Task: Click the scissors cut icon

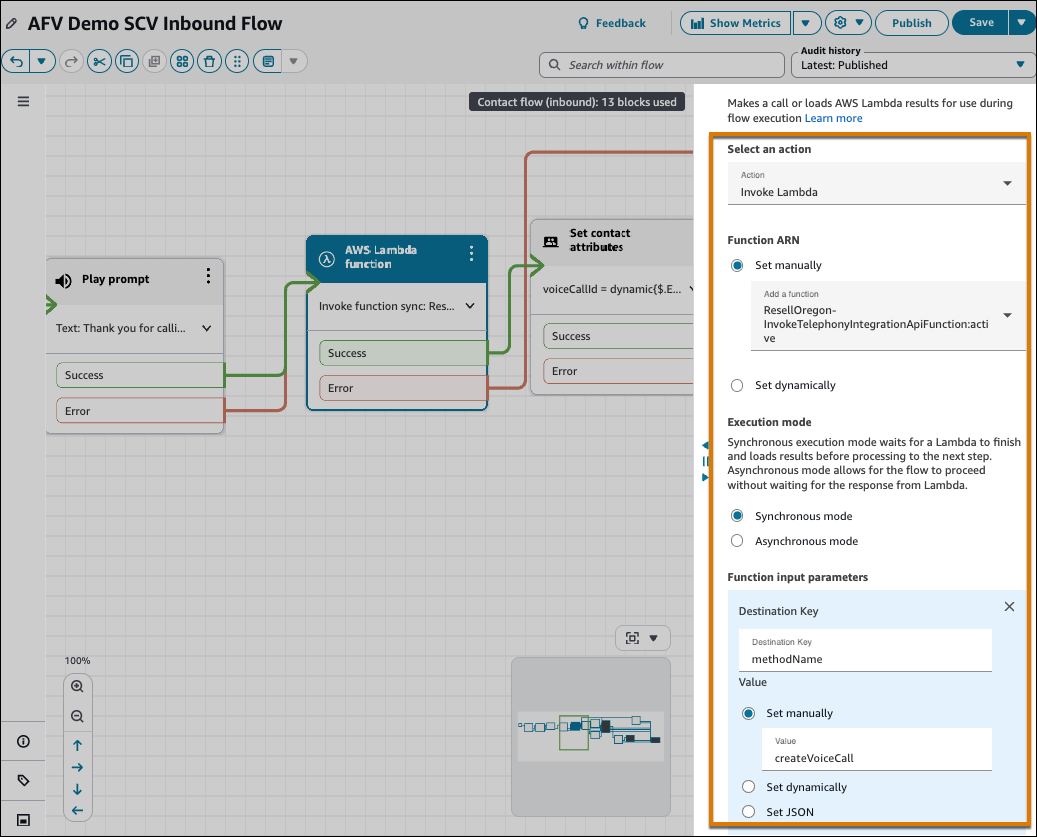Action: click(x=99, y=61)
